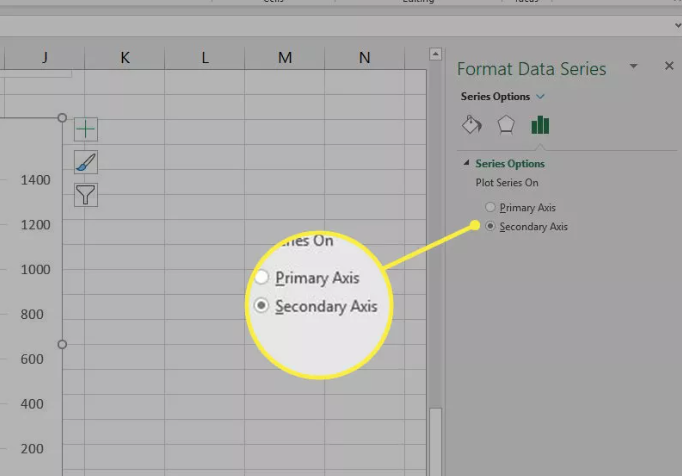Select column L header
This screenshot has height=476, width=682.
click(x=205, y=58)
